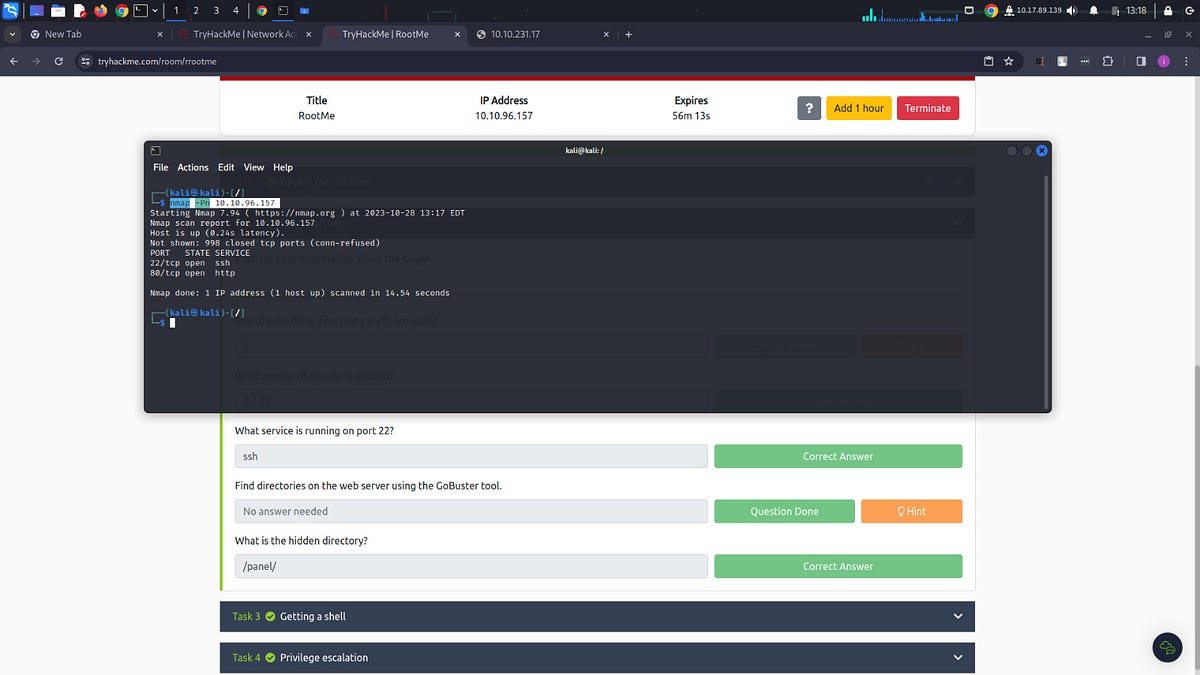Launch Firefox from the taskbar

tap(100, 10)
